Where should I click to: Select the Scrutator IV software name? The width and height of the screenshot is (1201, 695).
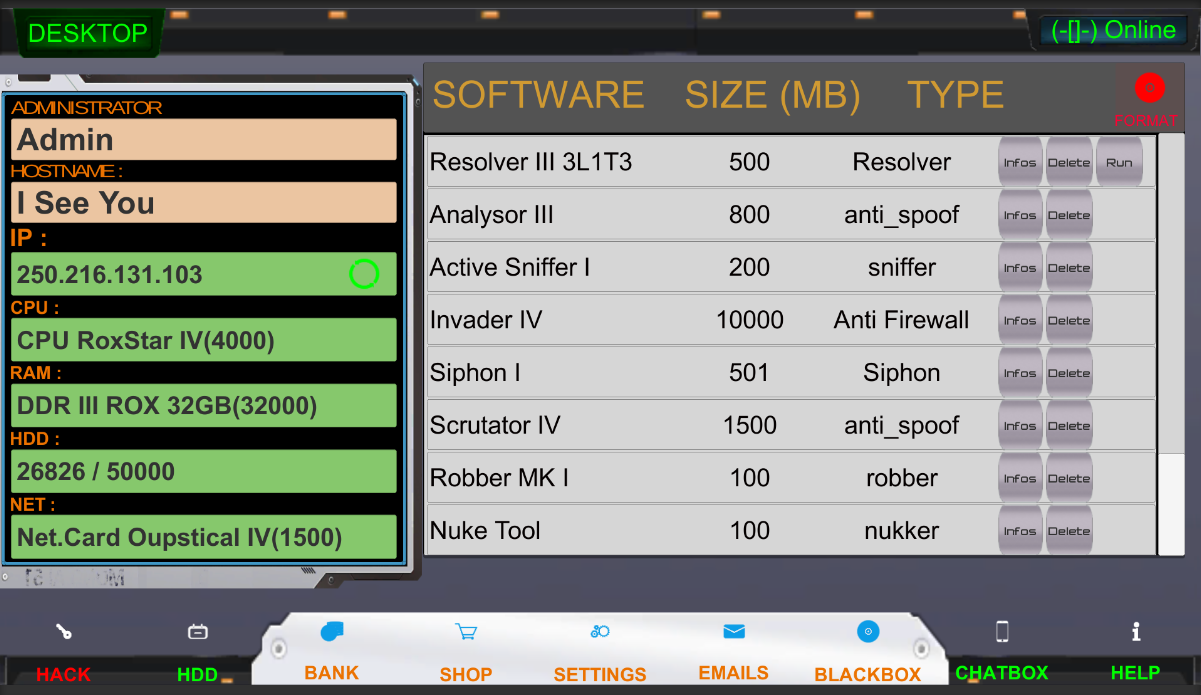(x=495, y=426)
